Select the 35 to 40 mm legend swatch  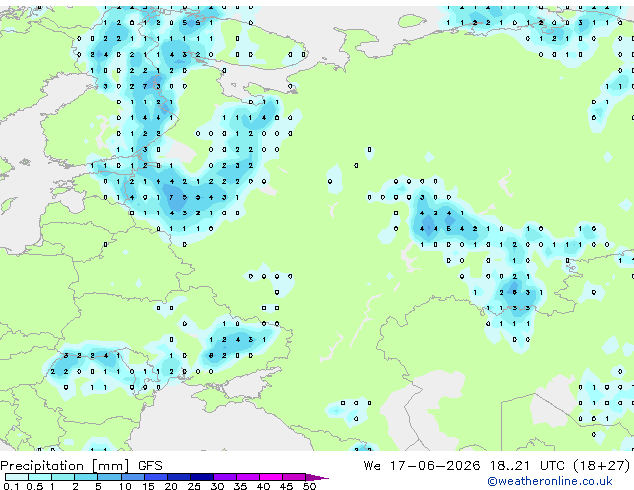[x=248, y=477]
